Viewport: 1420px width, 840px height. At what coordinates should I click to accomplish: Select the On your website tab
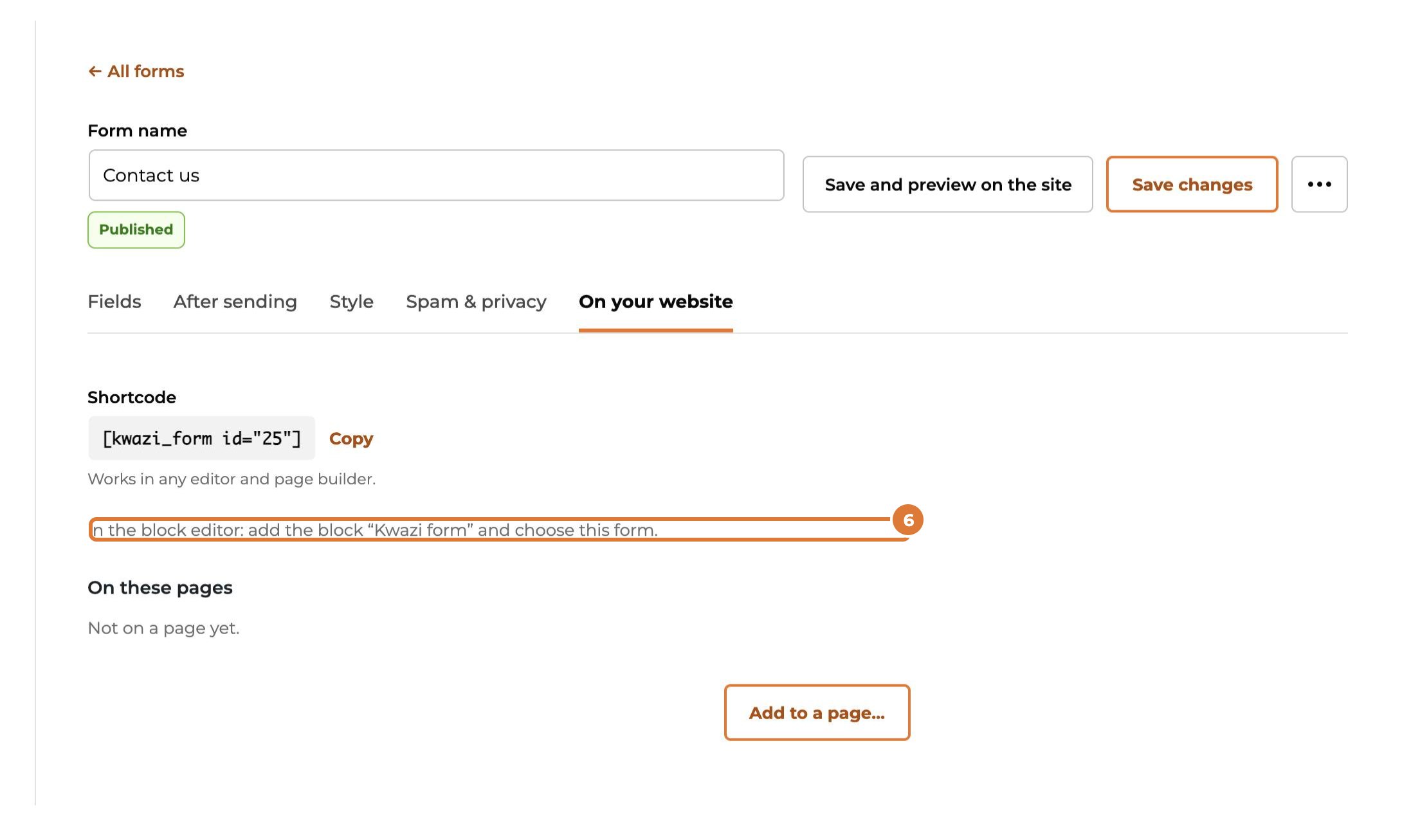(x=655, y=302)
